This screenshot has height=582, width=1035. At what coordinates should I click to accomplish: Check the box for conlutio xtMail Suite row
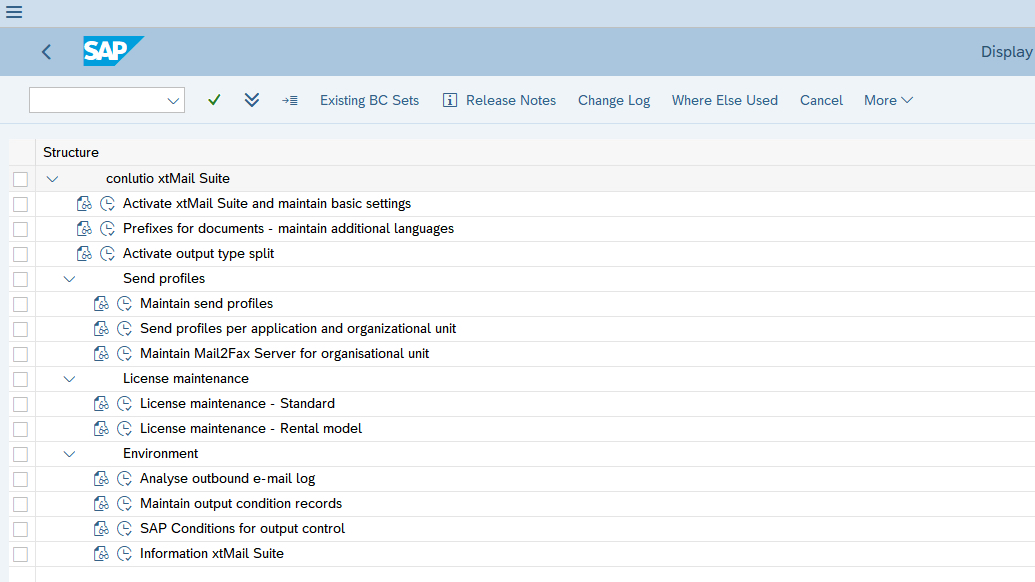point(20,179)
